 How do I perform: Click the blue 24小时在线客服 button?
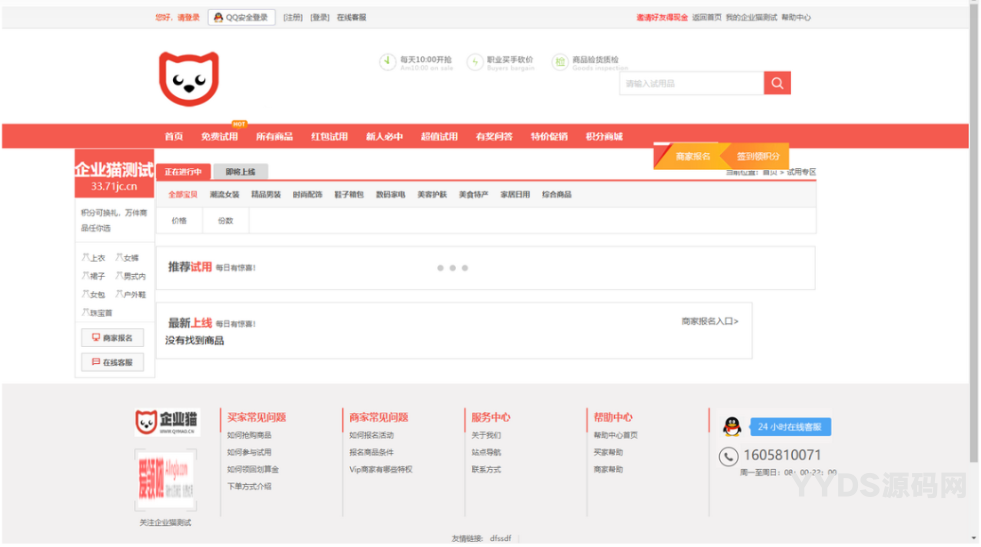tap(790, 427)
